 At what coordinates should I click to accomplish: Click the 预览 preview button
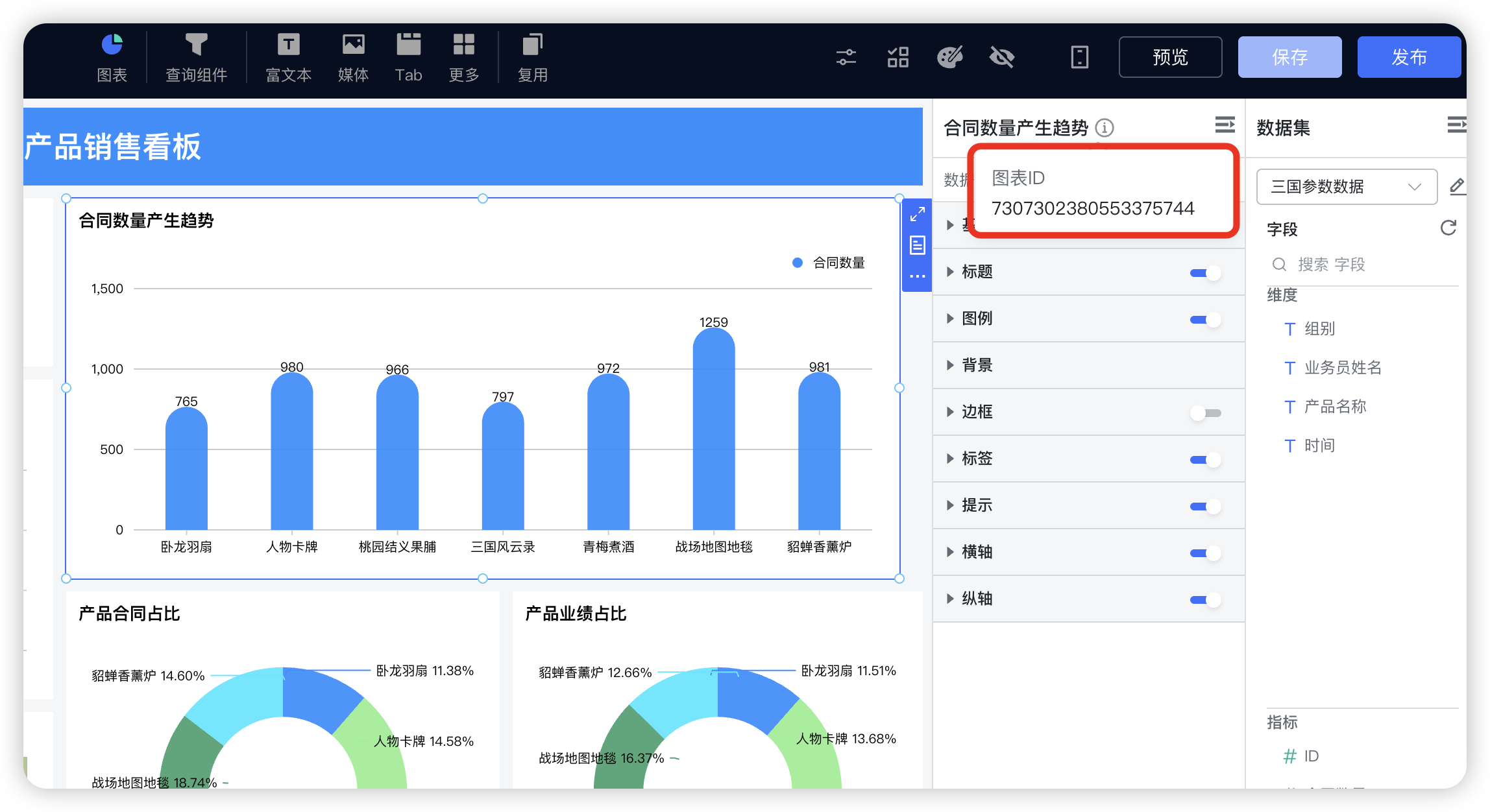tap(1169, 57)
